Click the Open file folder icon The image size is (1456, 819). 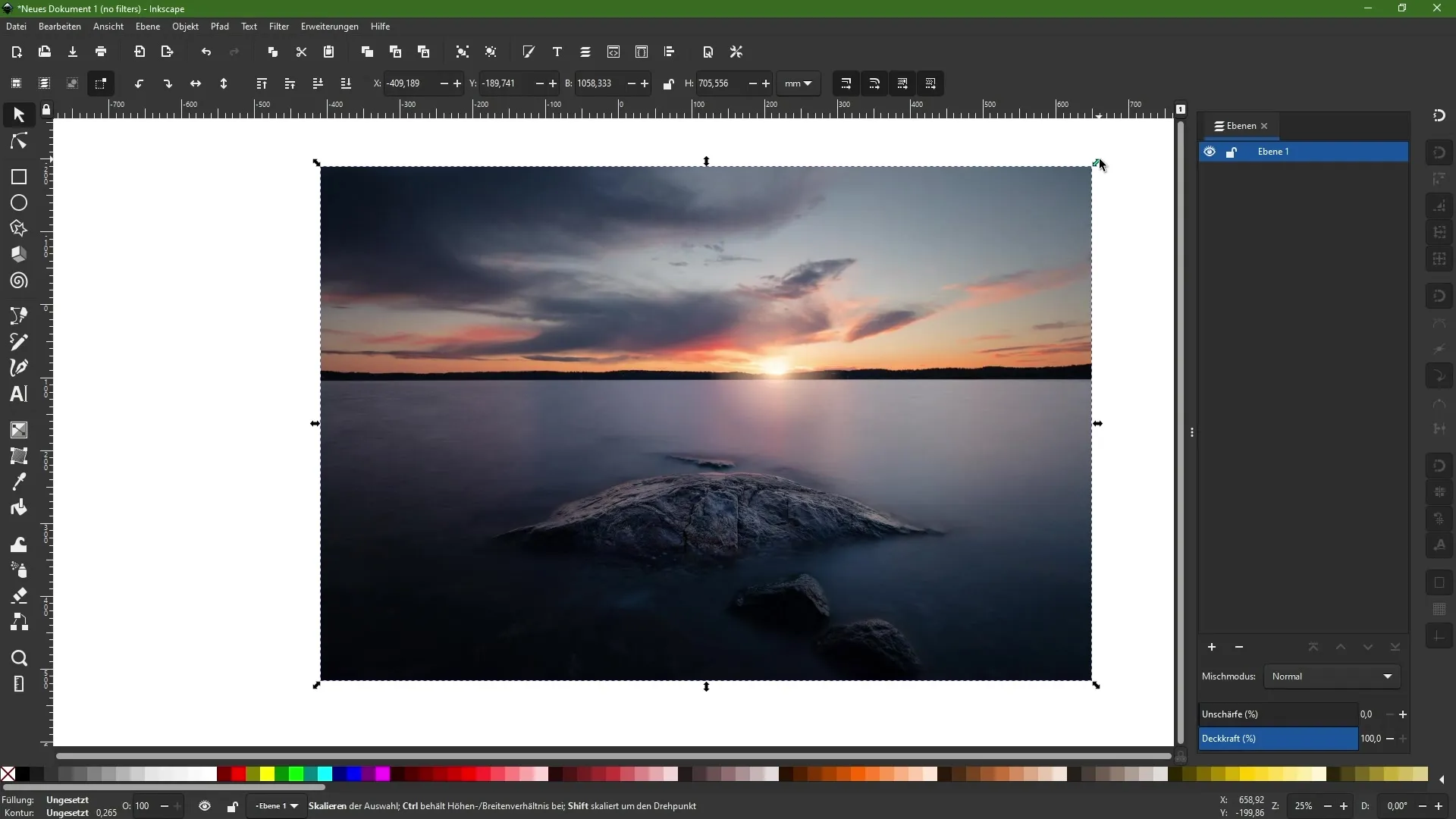point(44,52)
